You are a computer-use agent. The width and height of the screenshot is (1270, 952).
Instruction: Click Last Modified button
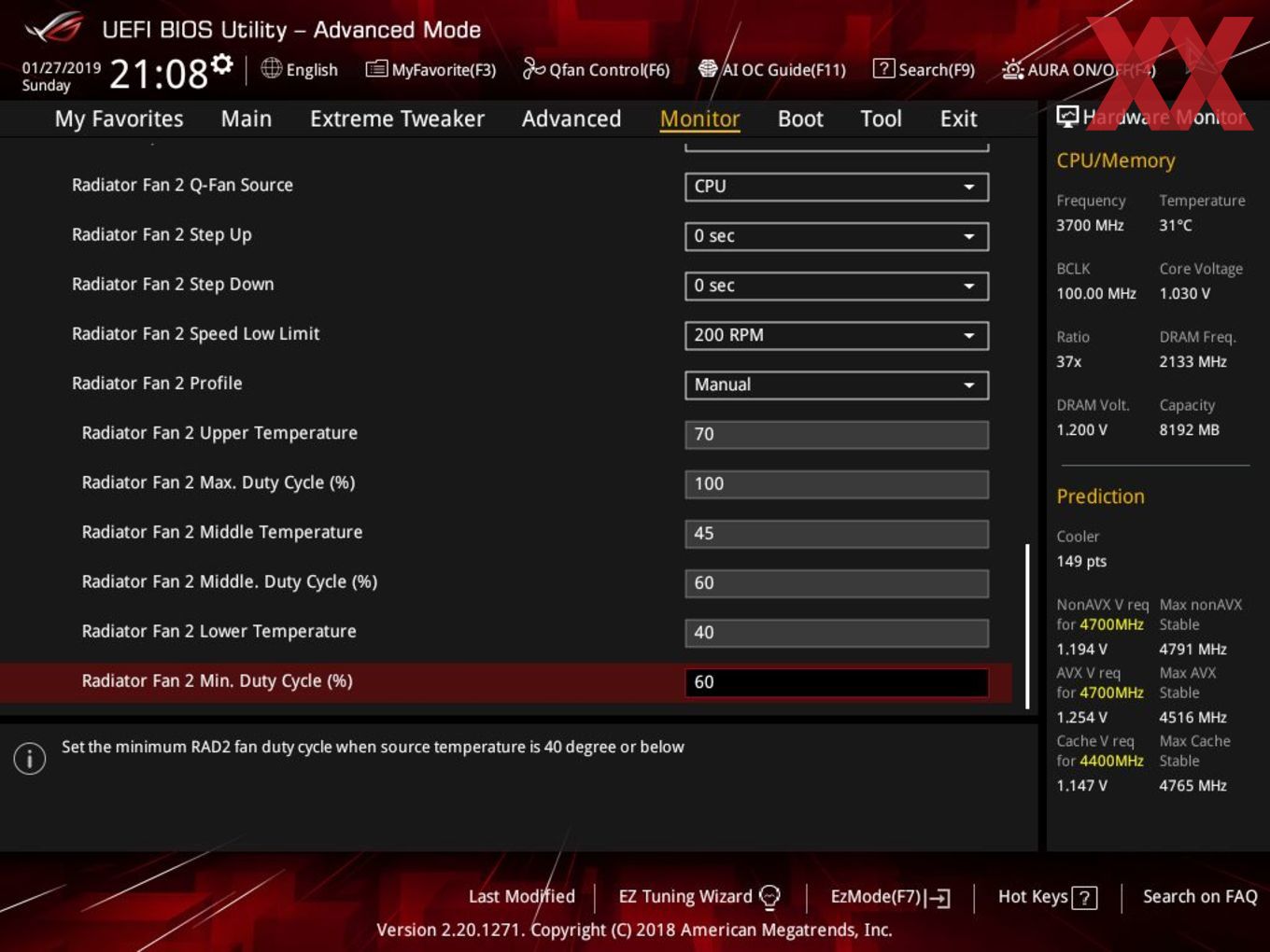click(x=521, y=896)
